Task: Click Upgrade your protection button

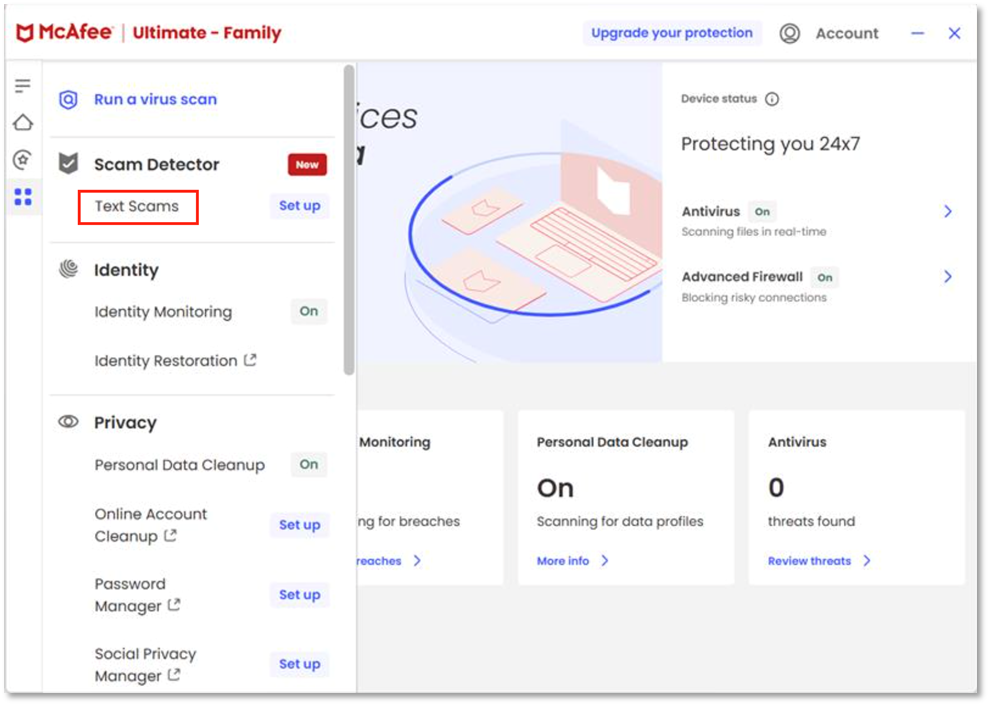Action: tap(671, 32)
